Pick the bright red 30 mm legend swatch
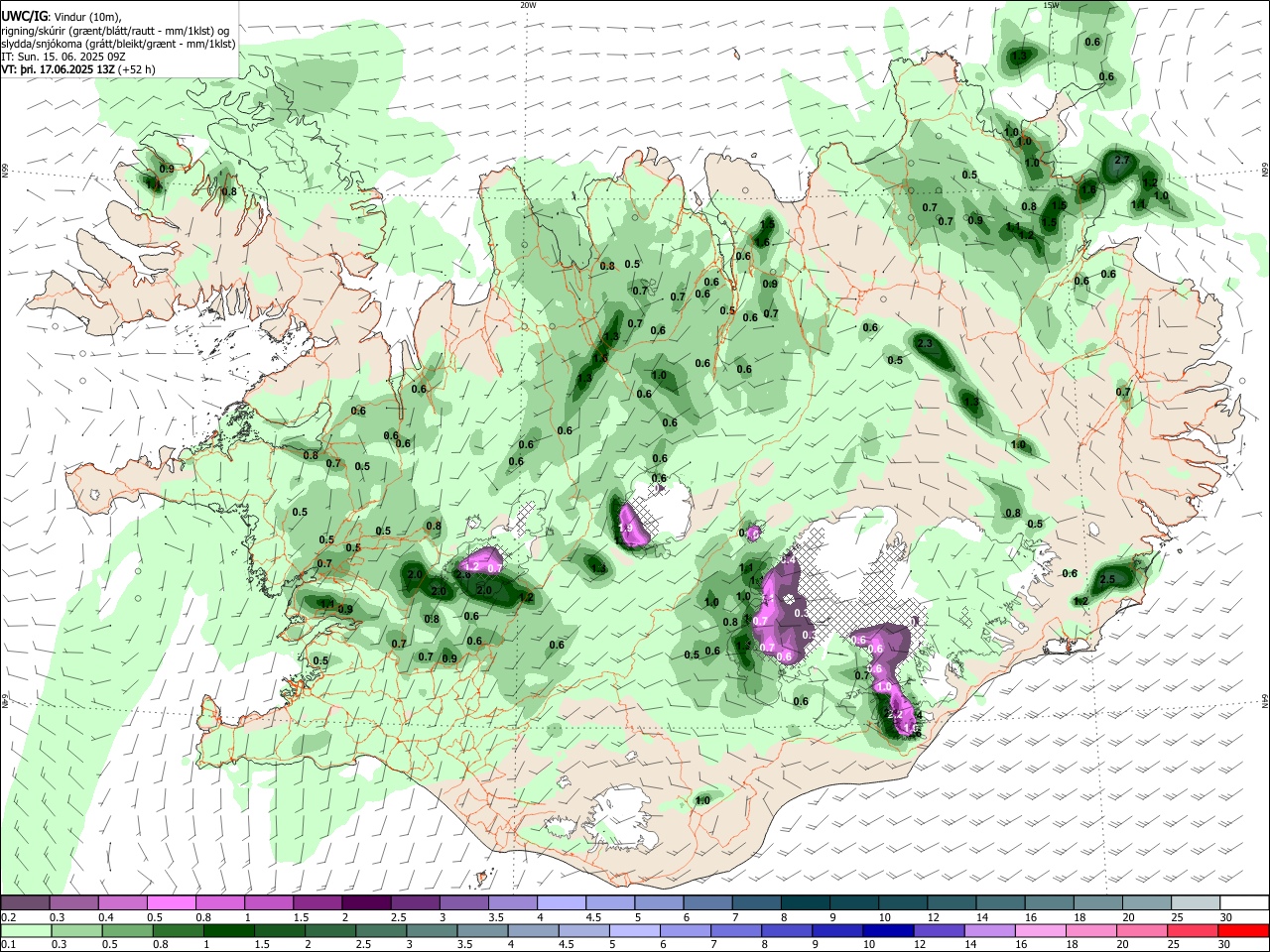The width and height of the screenshot is (1270, 952). click(1245, 930)
